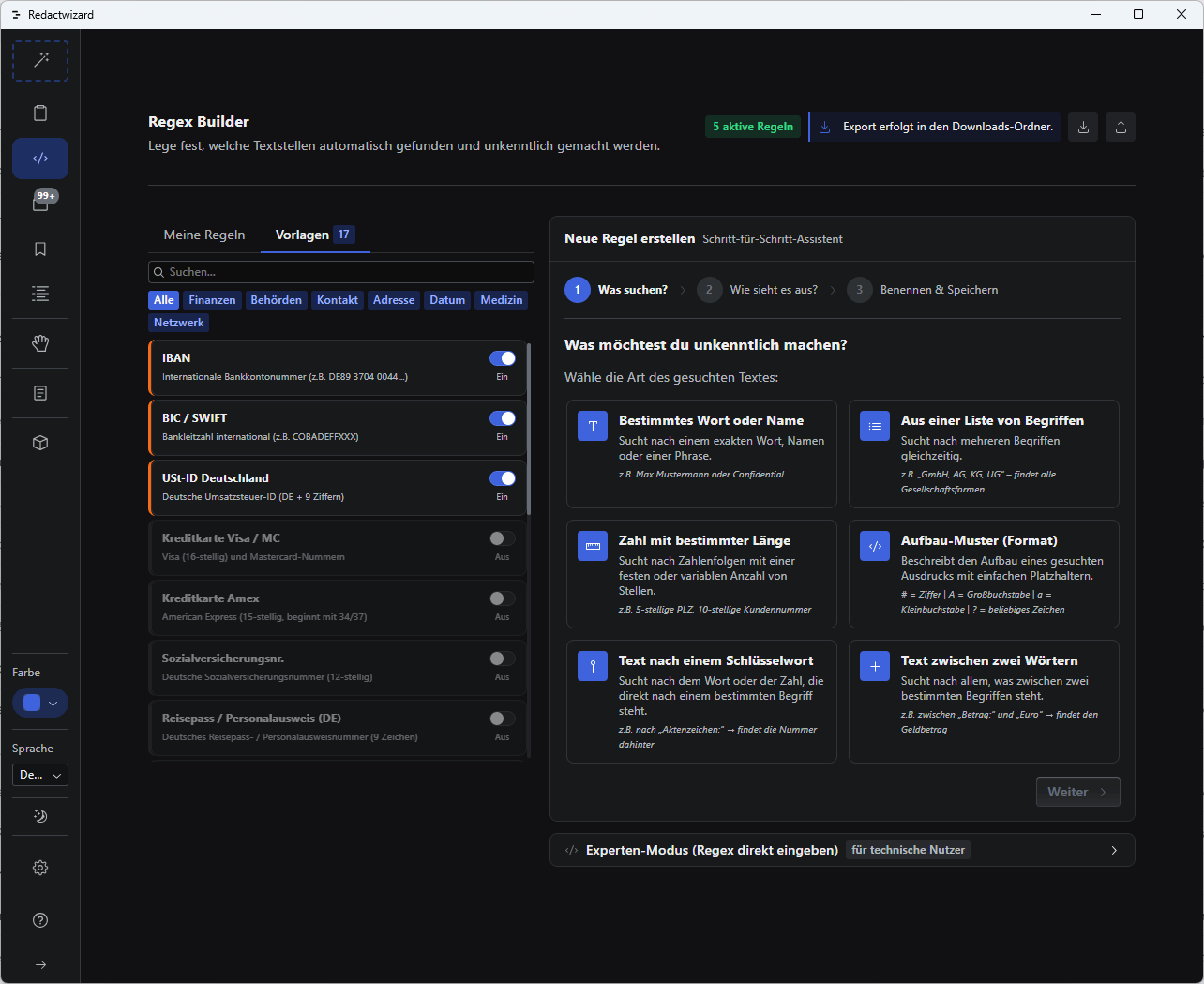Click the Suchen search field
This screenshot has height=984, width=1204.
(x=341, y=272)
